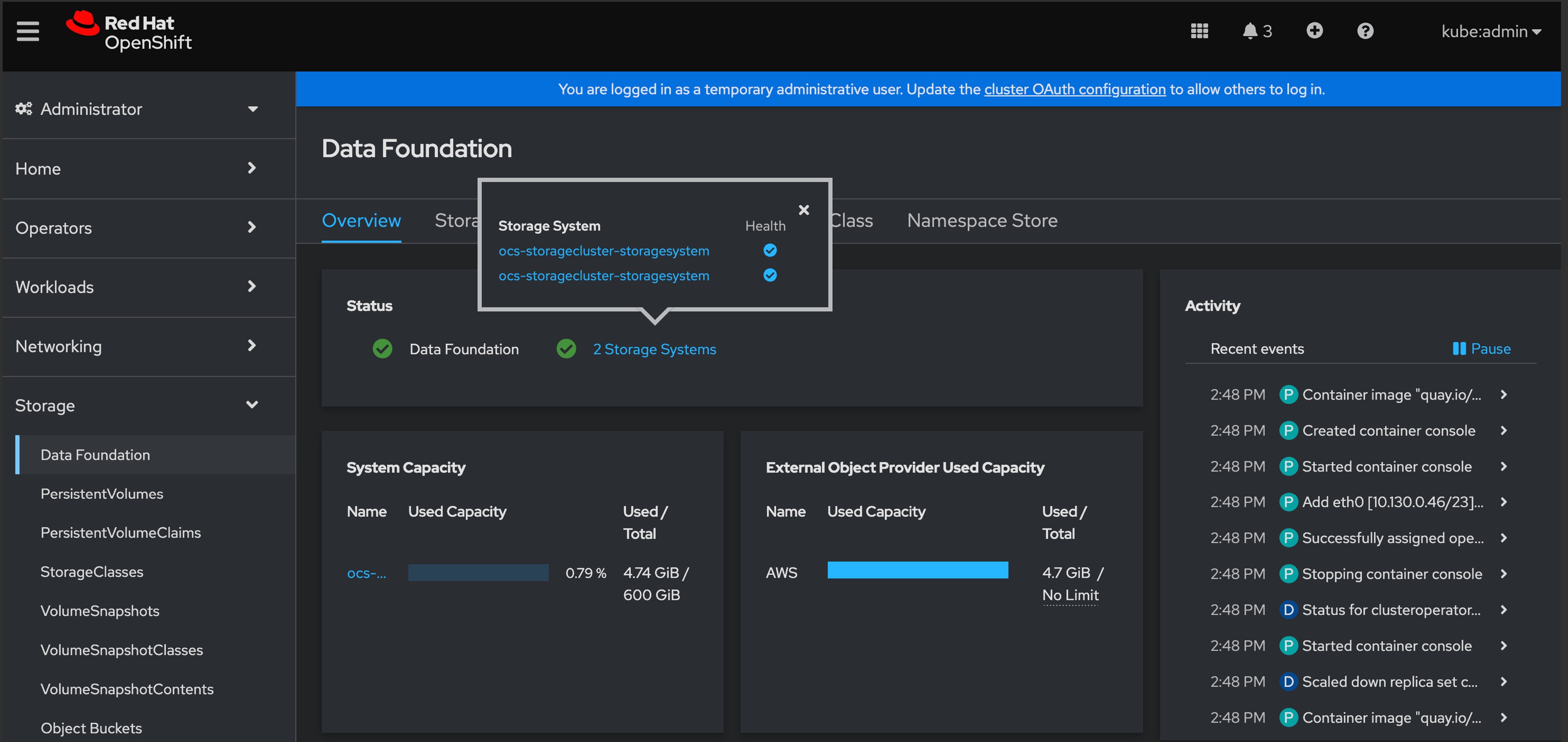Pause the recent events stream

click(1482, 349)
